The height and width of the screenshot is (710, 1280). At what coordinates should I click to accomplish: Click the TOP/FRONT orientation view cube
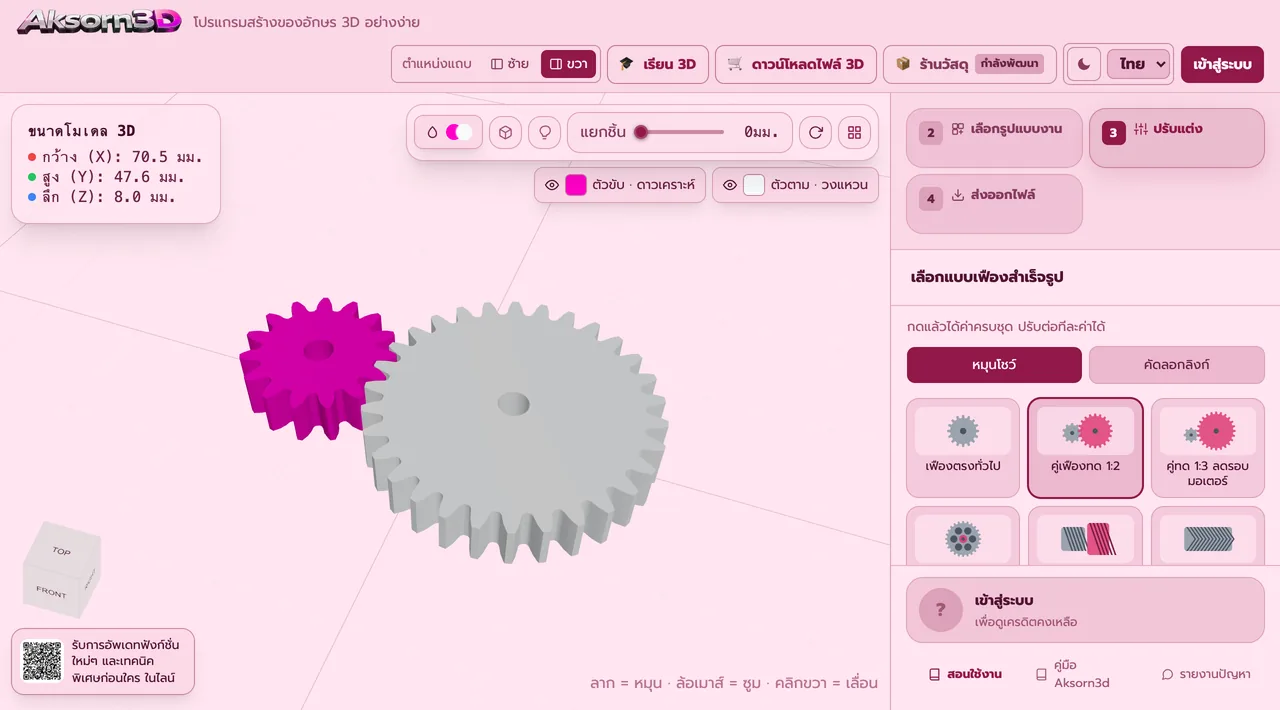point(61,569)
